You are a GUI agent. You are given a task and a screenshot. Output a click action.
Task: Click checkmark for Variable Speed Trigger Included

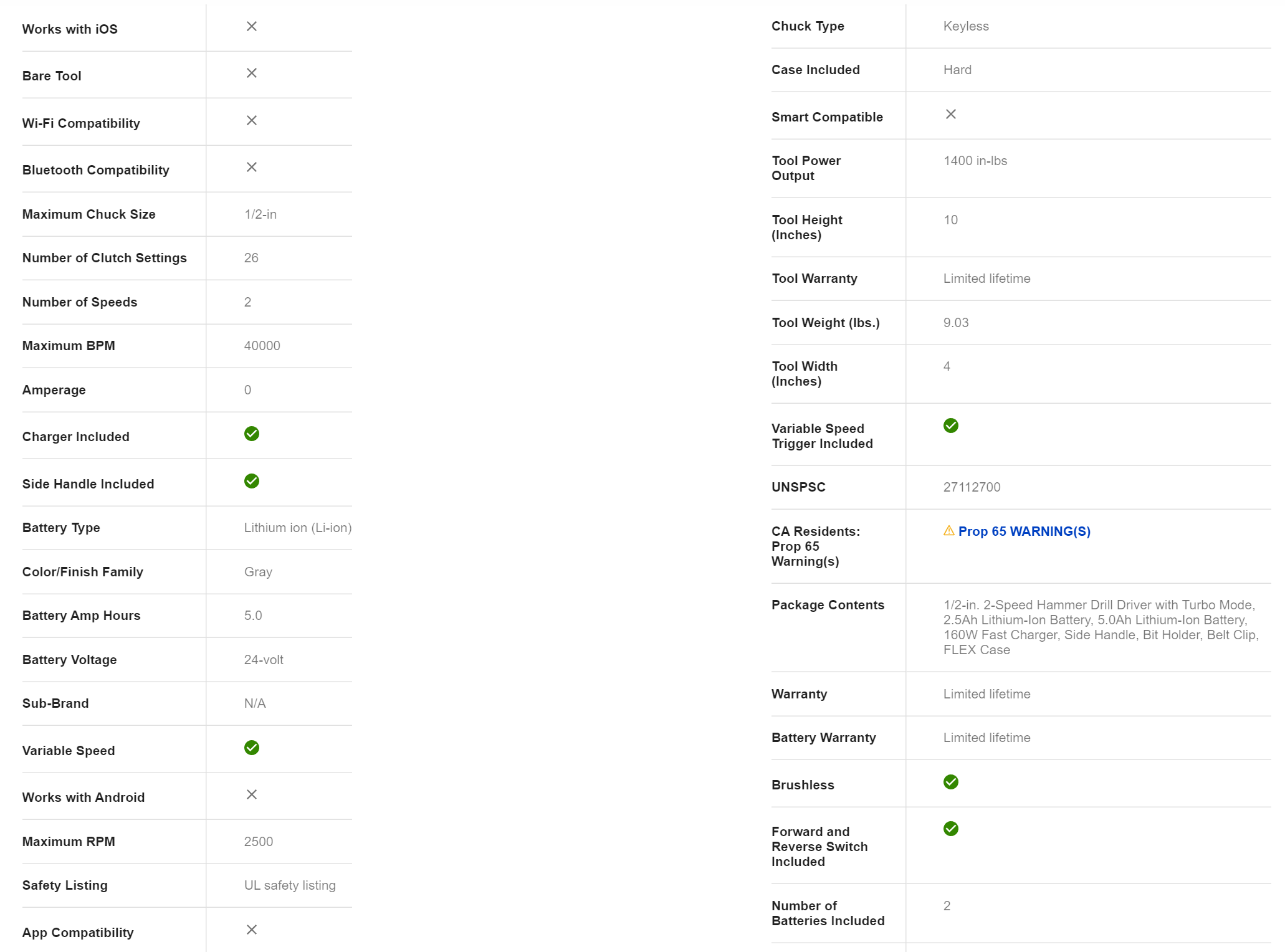951,426
